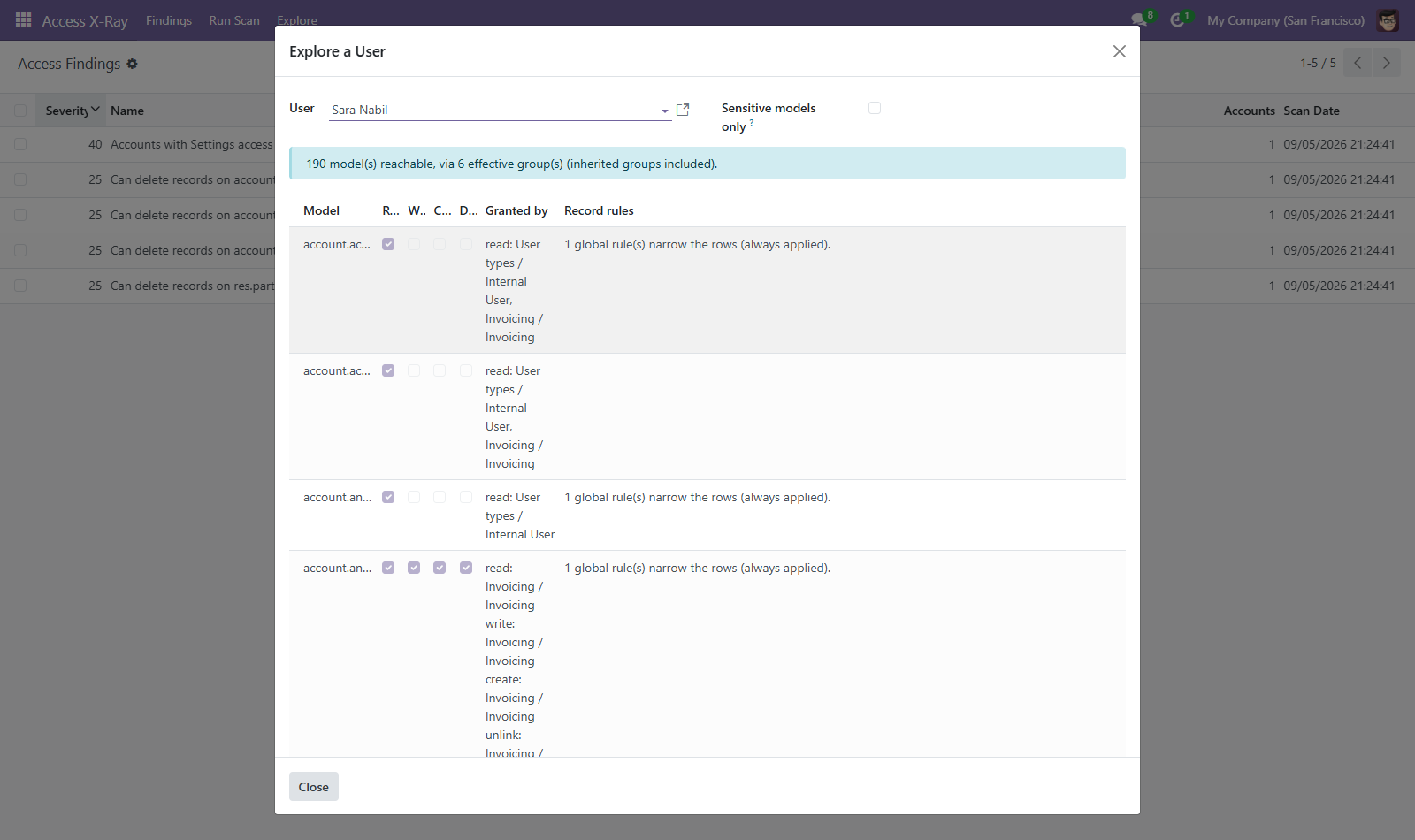Screen dimensions: 1415x840
Task: Sort by the Scan Date column header
Action: point(1312,111)
